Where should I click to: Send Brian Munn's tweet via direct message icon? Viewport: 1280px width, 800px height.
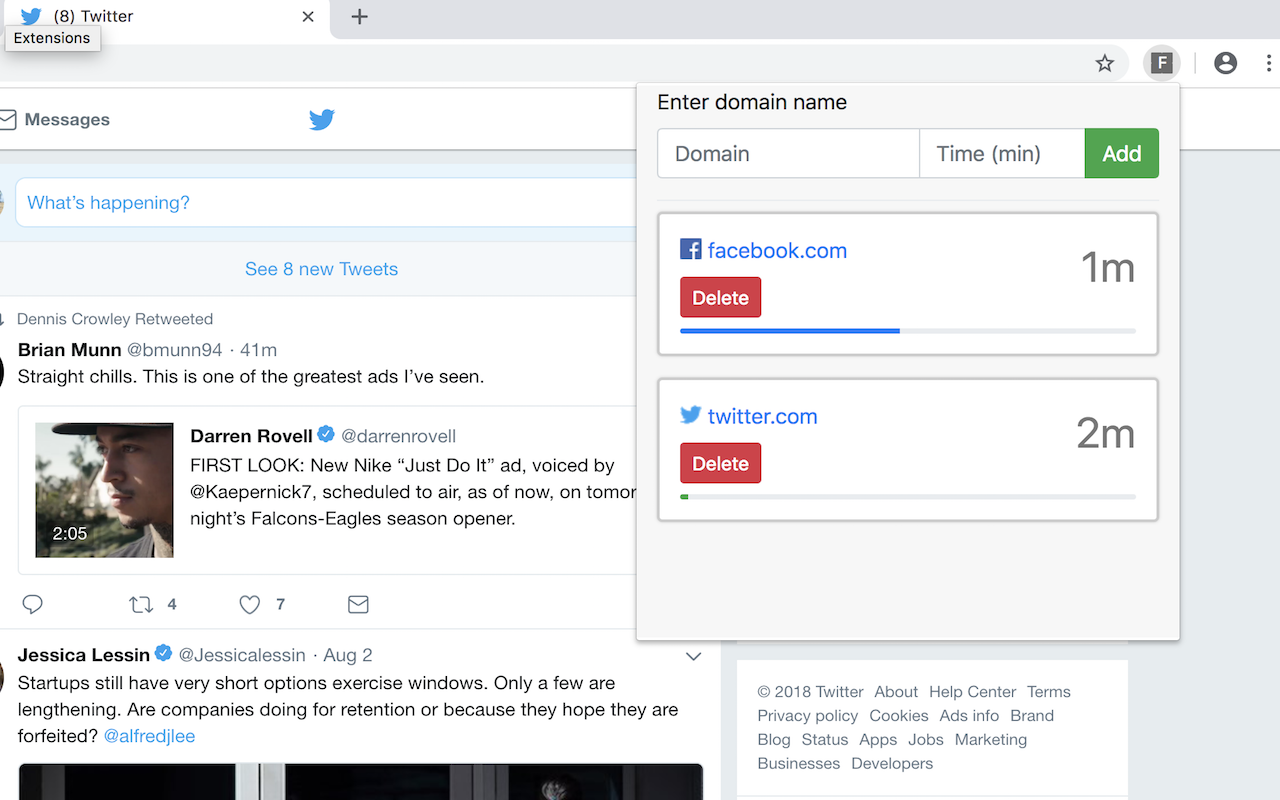pos(358,604)
